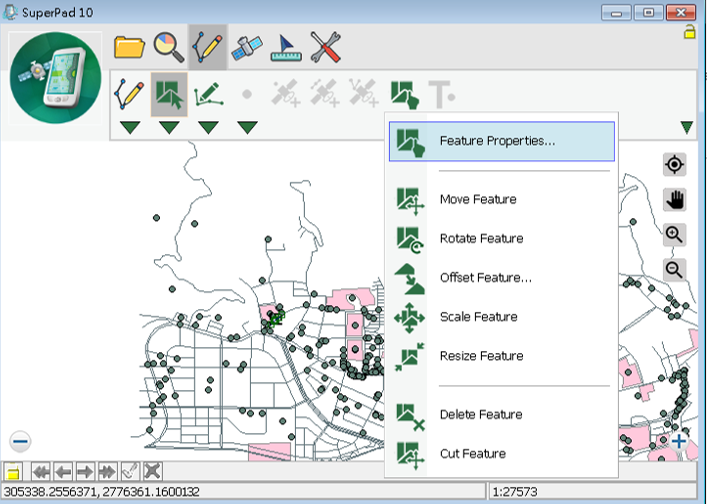Click the zoom out magnifier button
Screen dimensions: 707x504
(675, 270)
